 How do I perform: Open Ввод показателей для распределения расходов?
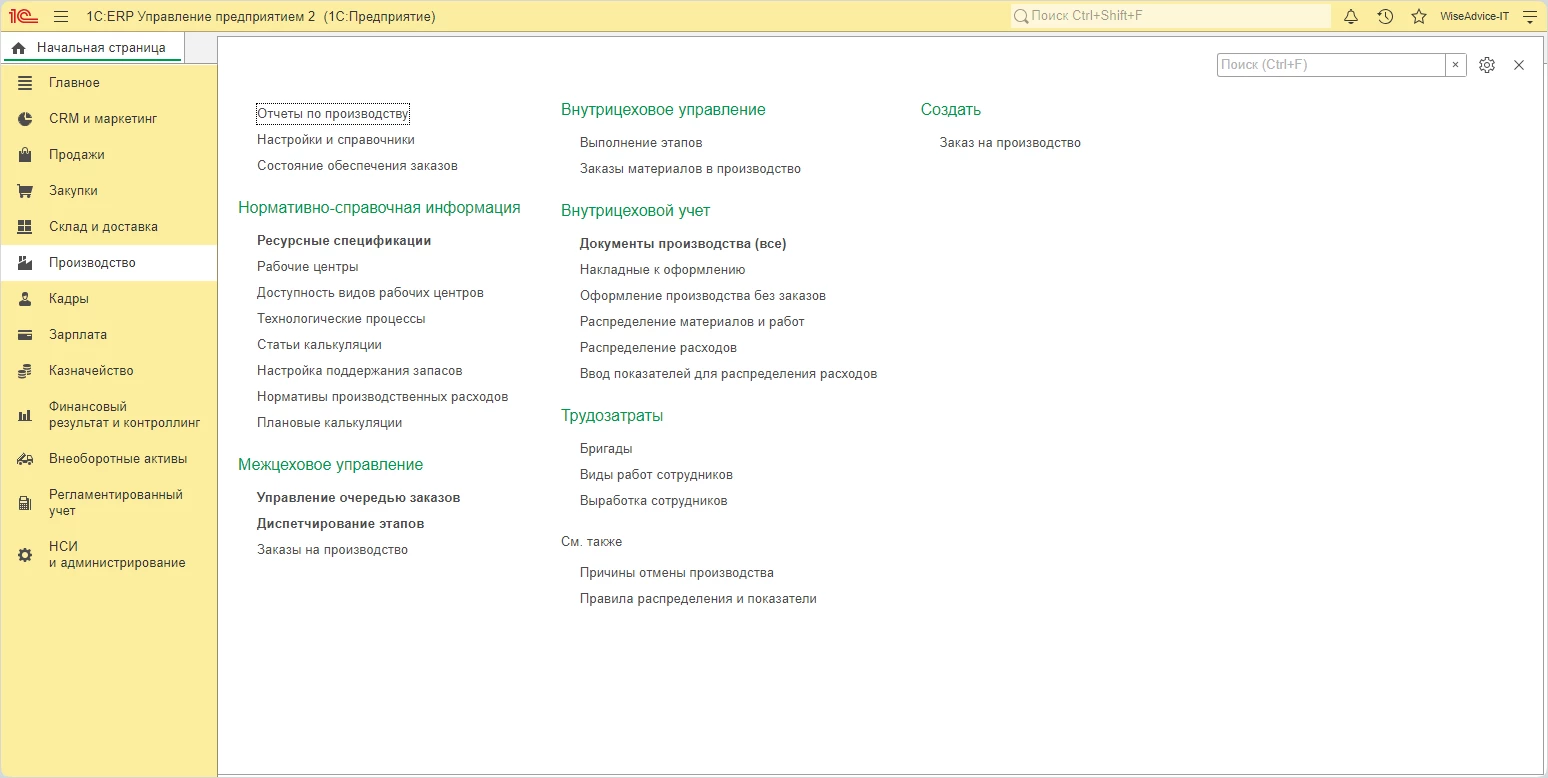tap(728, 374)
